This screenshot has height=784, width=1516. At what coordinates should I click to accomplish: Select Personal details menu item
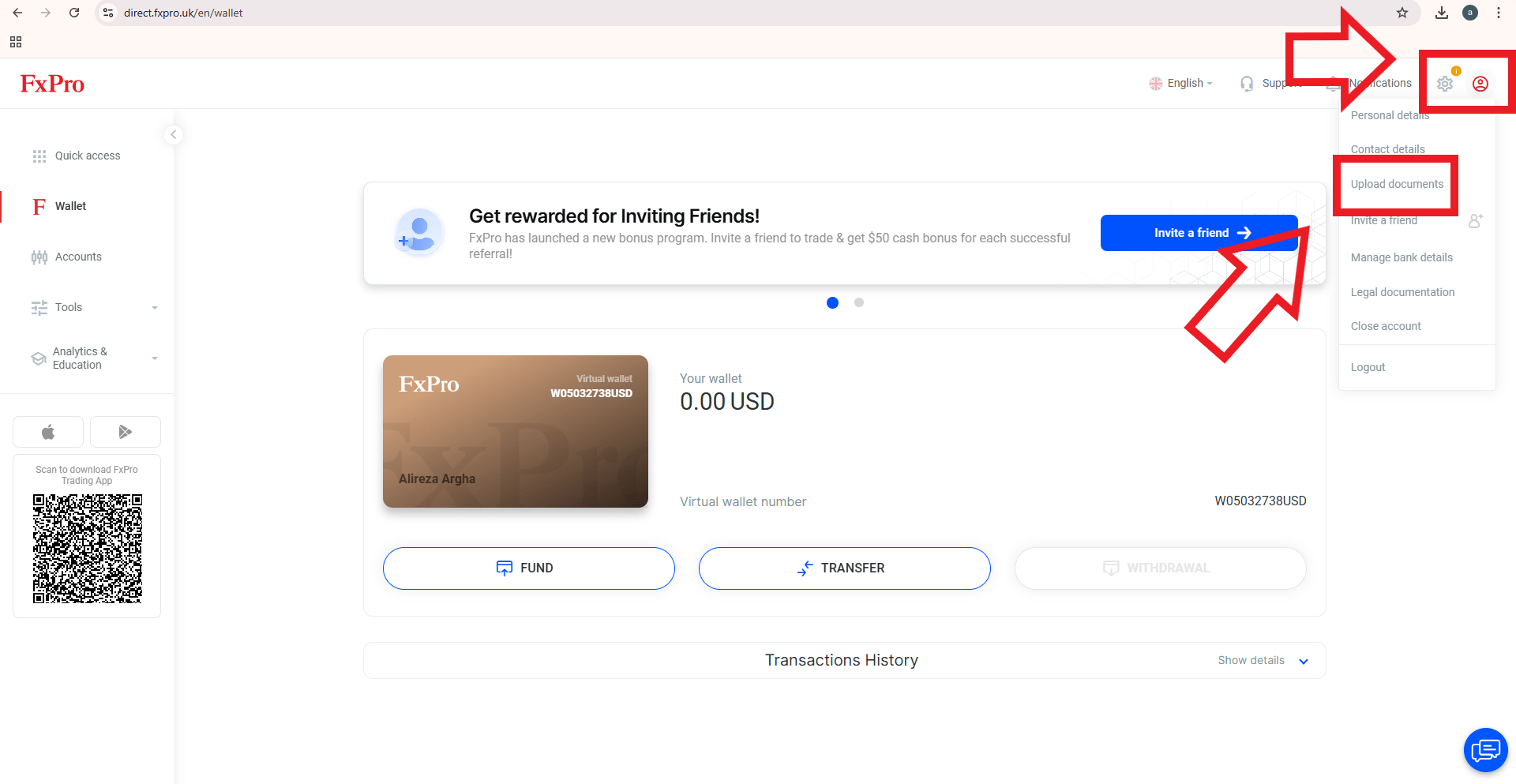[1390, 115]
